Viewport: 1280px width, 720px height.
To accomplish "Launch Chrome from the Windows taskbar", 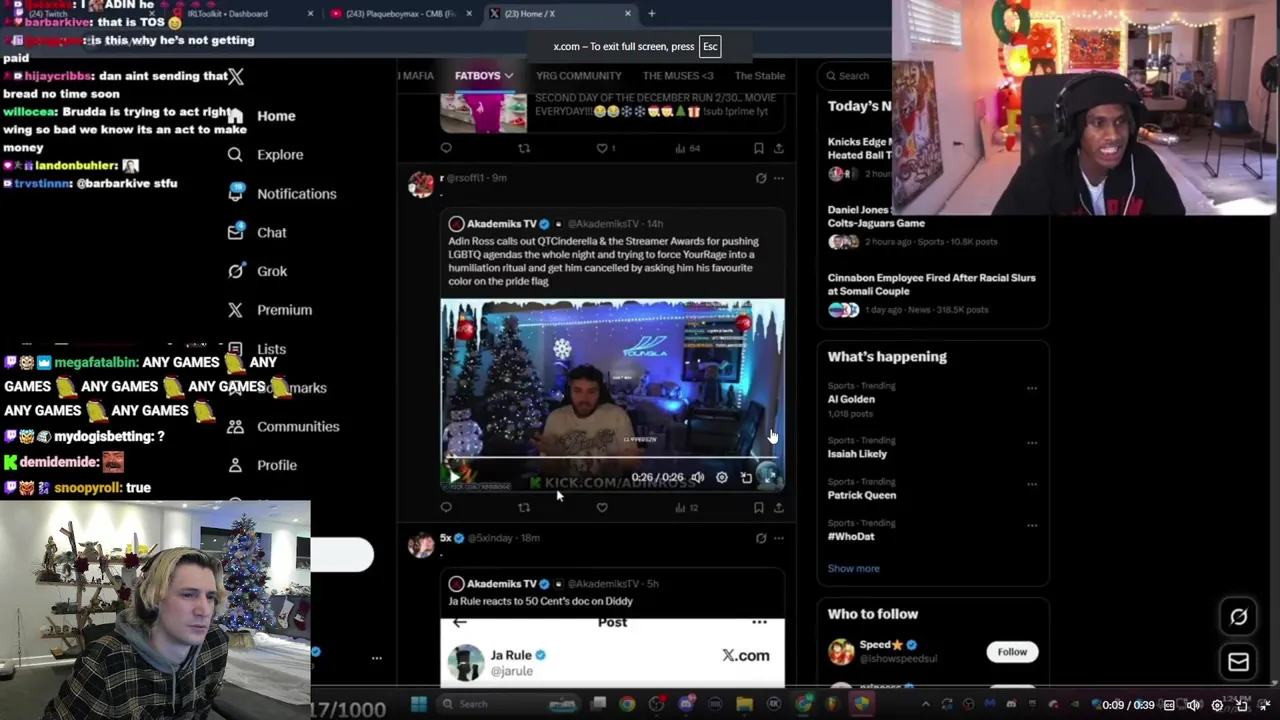I will click(627, 704).
